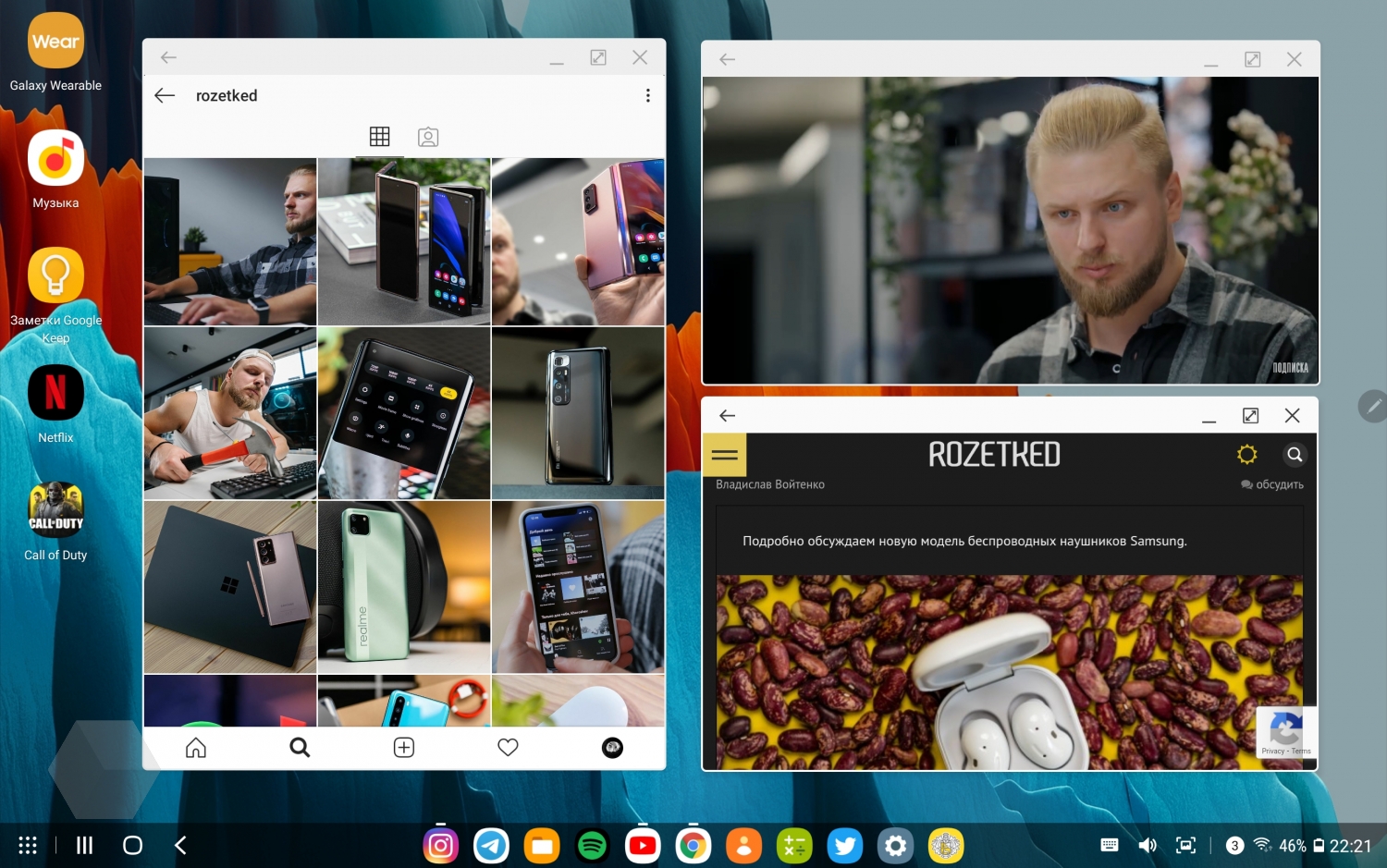Open the Surface laptop with phone post
The height and width of the screenshot is (868, 1387).
click(230, 587)
